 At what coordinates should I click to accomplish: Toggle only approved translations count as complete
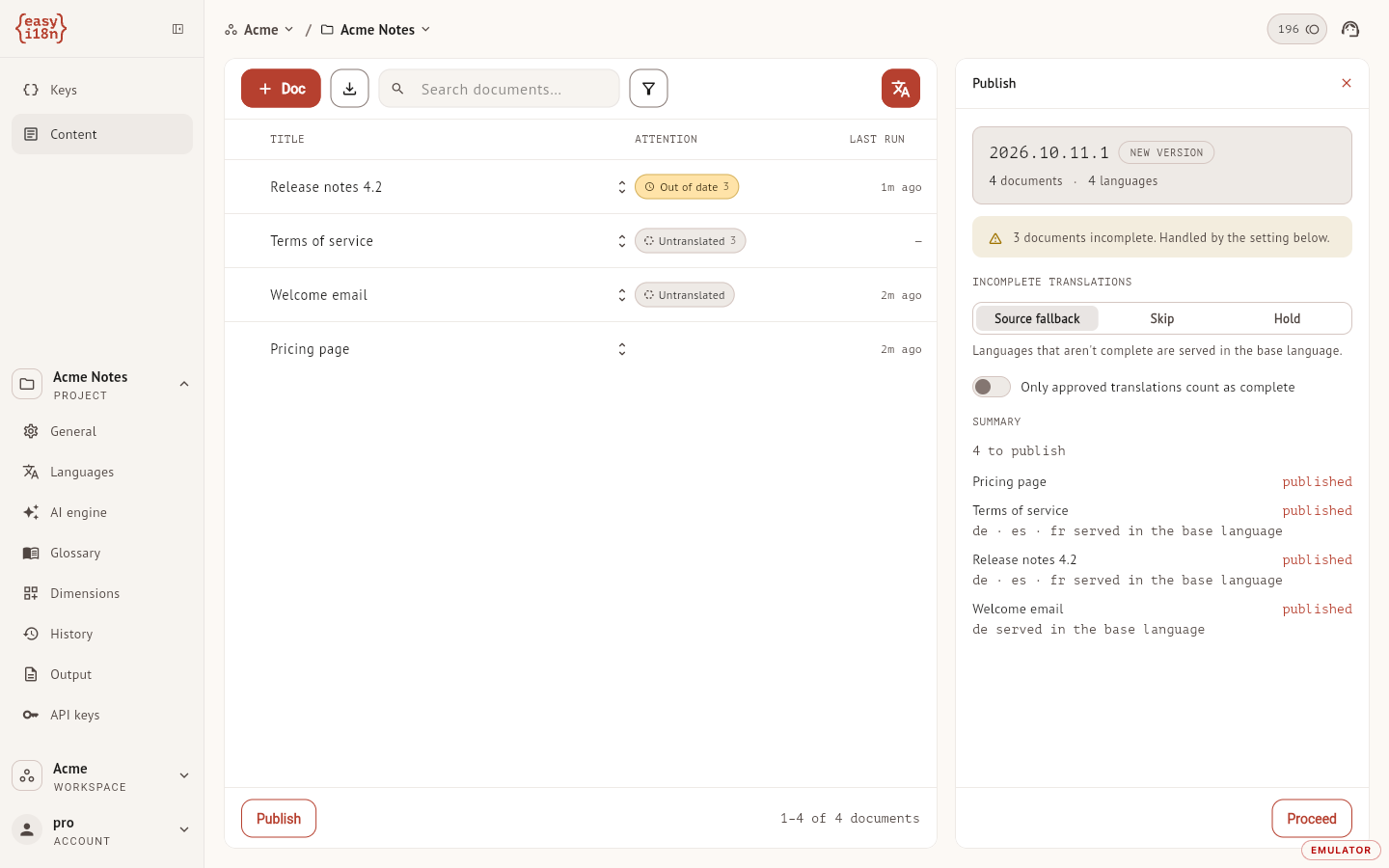click(x=992, y=387)
